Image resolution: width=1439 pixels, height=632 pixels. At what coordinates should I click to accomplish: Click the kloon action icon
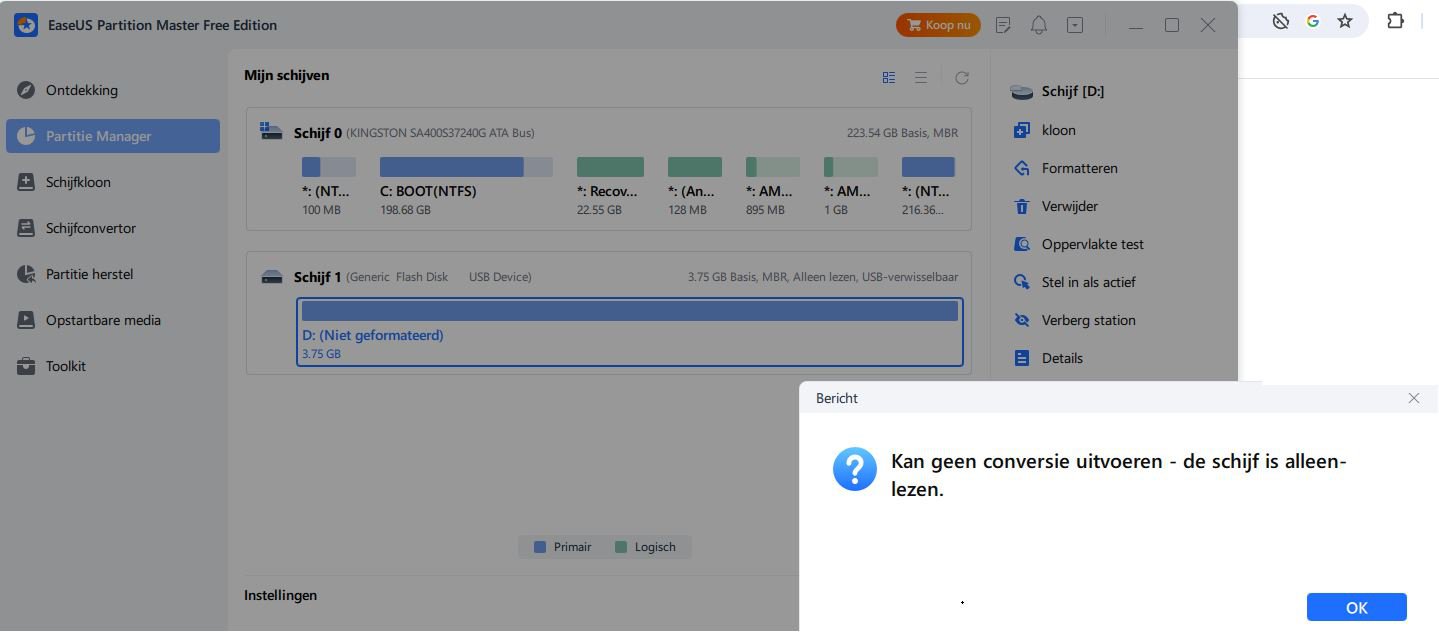click(1021, 130)
